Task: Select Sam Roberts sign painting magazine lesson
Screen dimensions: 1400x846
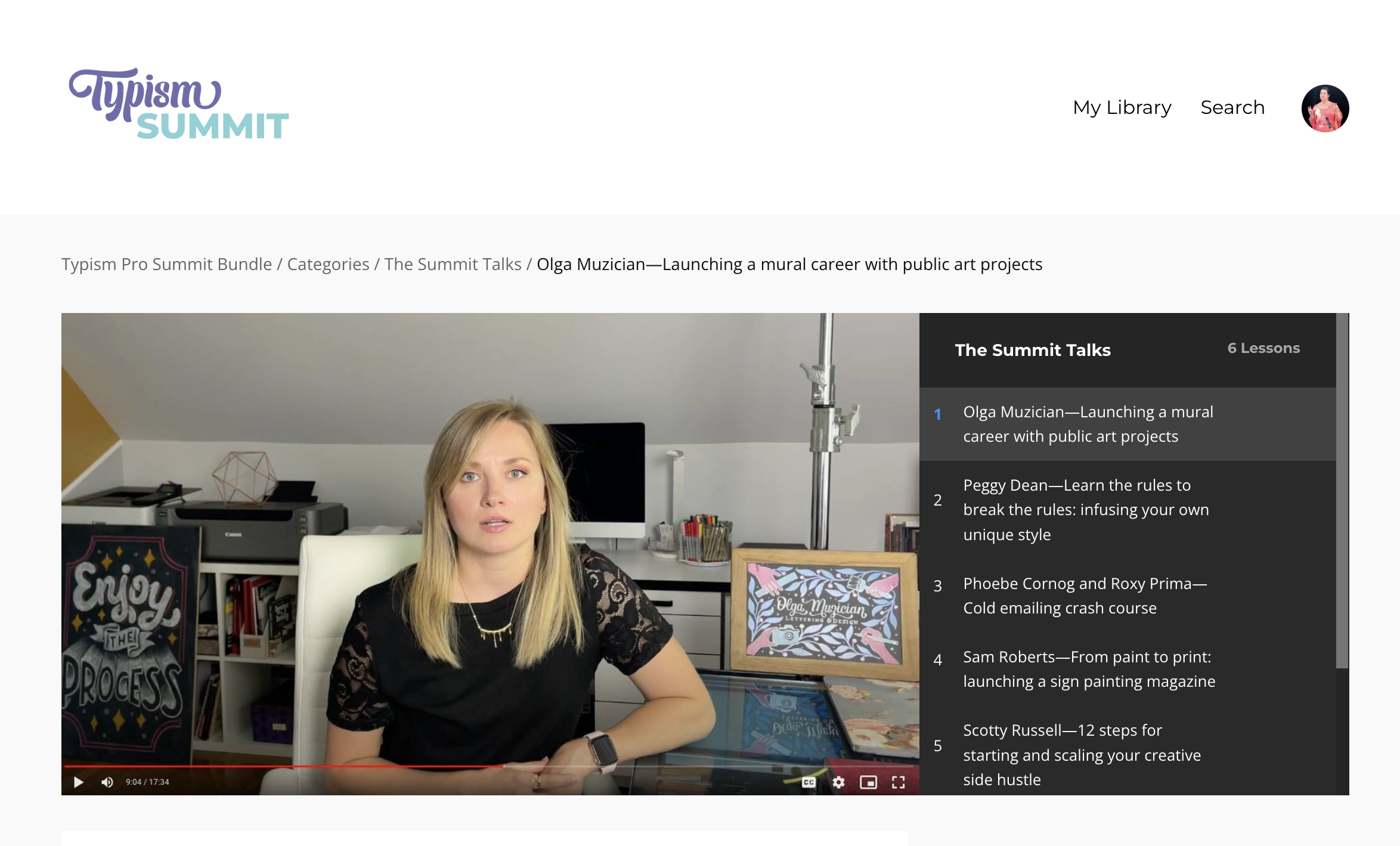Action: coord(1128,669)
